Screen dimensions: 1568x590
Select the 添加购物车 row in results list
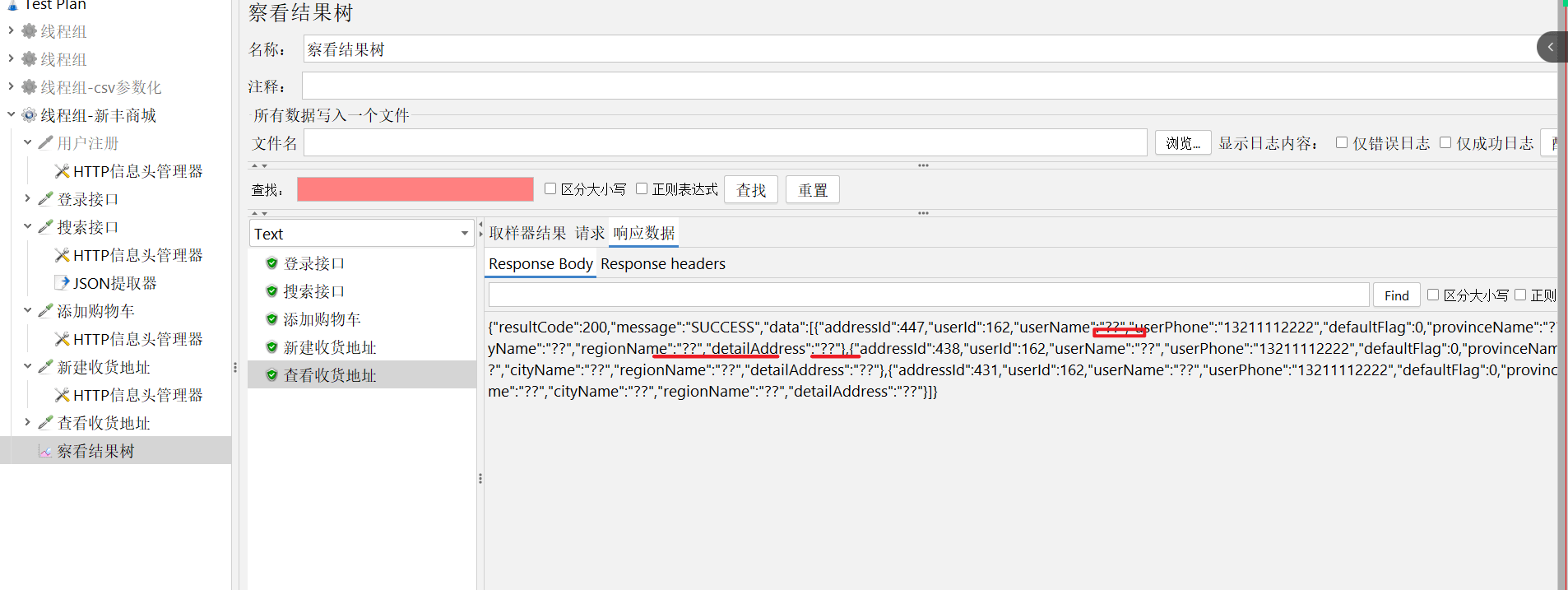point(362,319)
